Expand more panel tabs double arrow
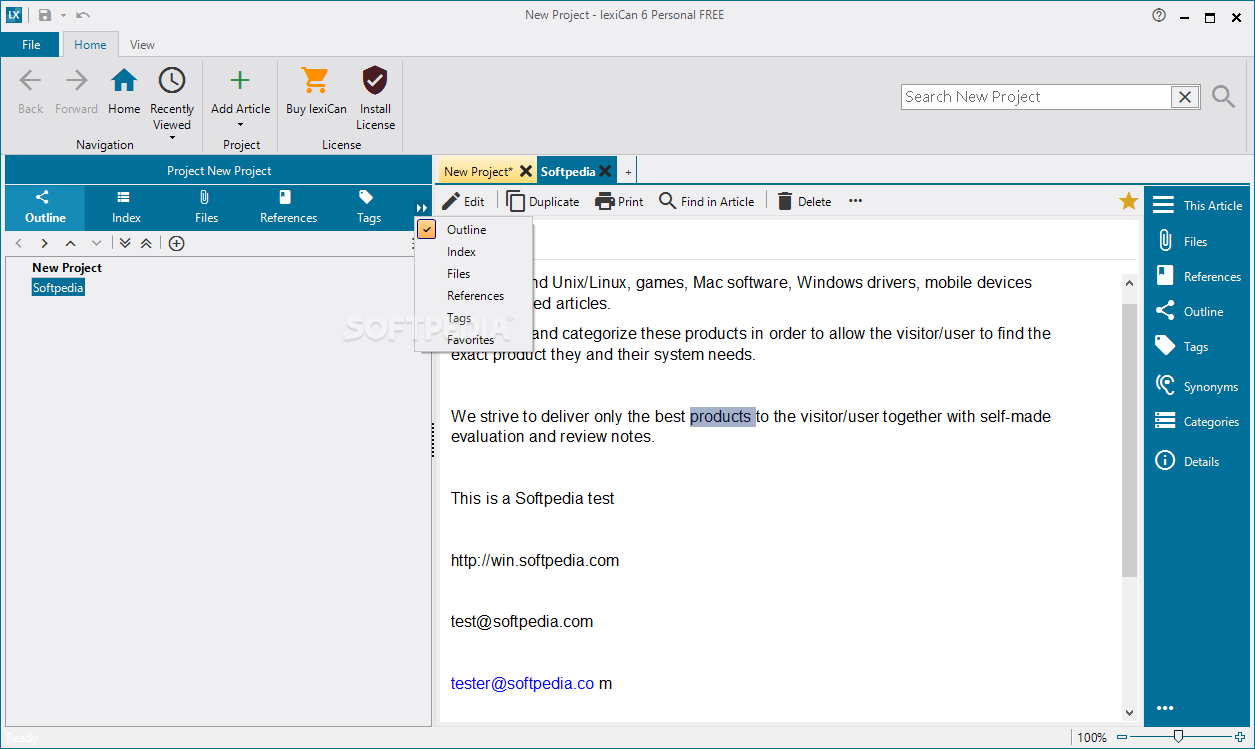The image size is (1255, 749). 421,208
